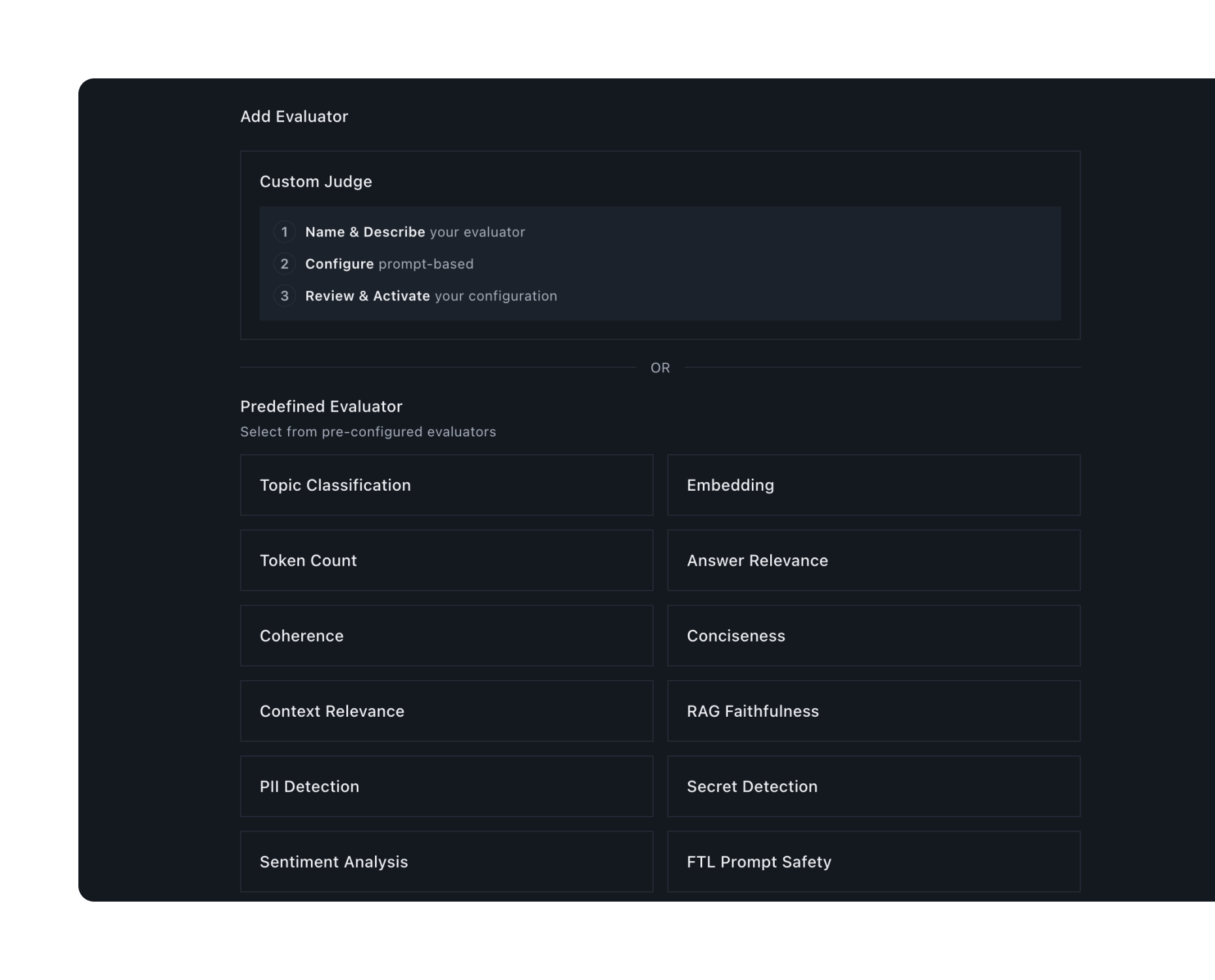This screenshot has height=980, width=1215.
Task: Choose the Coherence evaluator
Action: 447,636
